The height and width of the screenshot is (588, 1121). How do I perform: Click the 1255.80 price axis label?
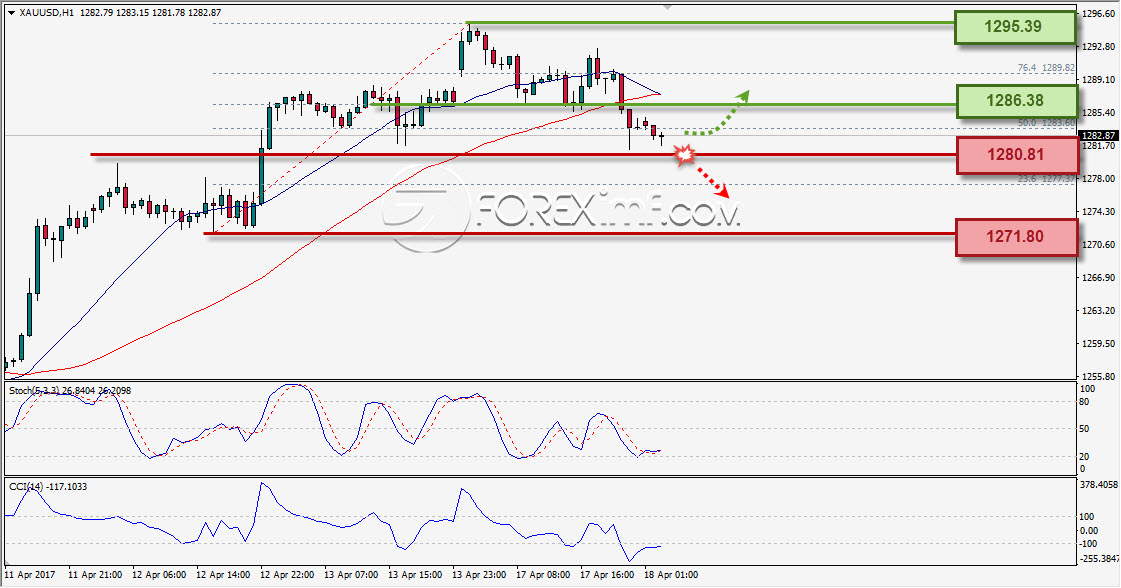click(x=1099, y=376)
